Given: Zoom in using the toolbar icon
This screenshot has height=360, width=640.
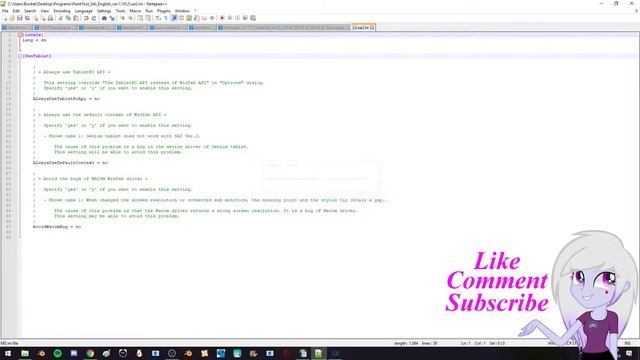Looking at the screenshot, I should coord(122,18).
